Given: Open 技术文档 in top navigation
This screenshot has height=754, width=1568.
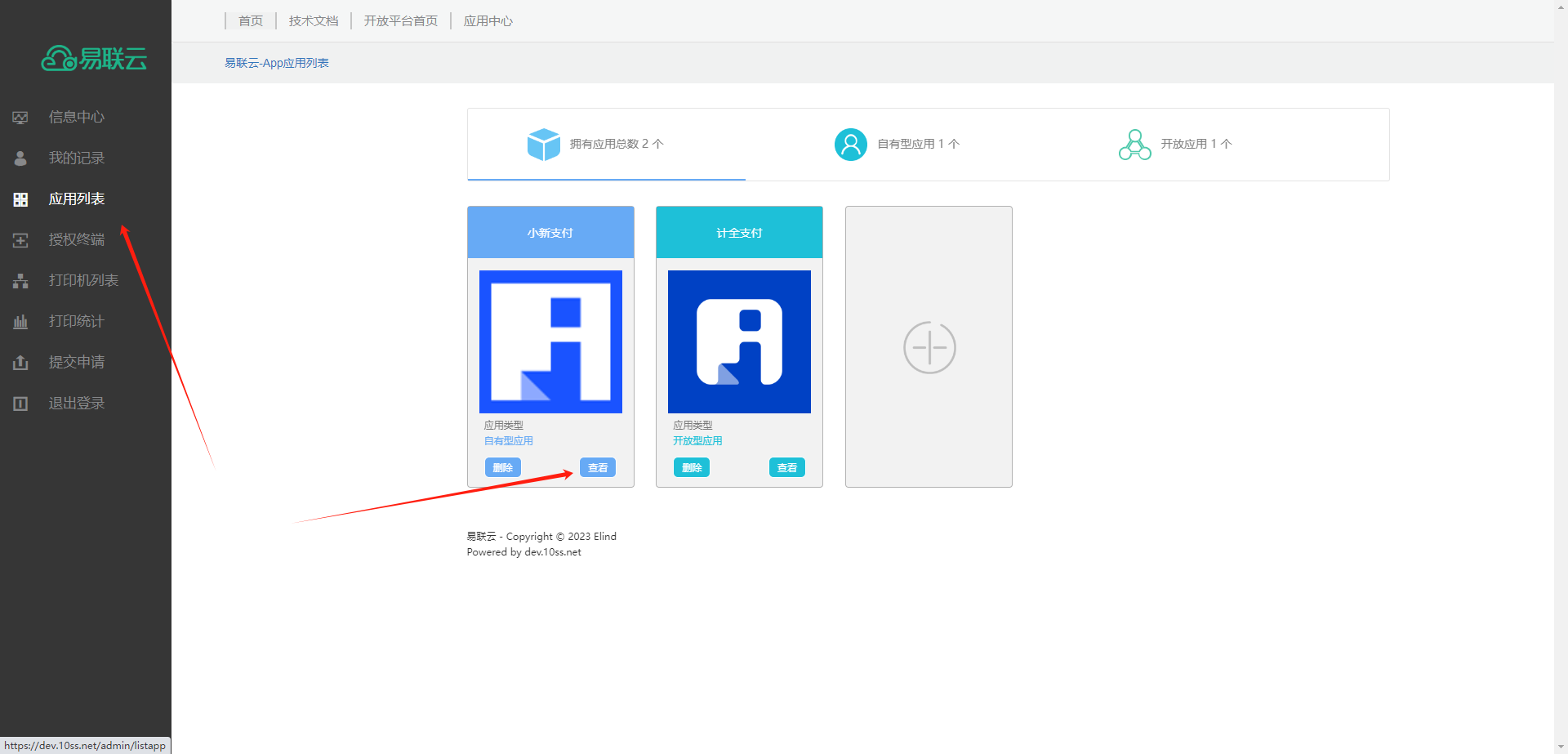Looking at the screenshot, I should [x=314, y=21].
